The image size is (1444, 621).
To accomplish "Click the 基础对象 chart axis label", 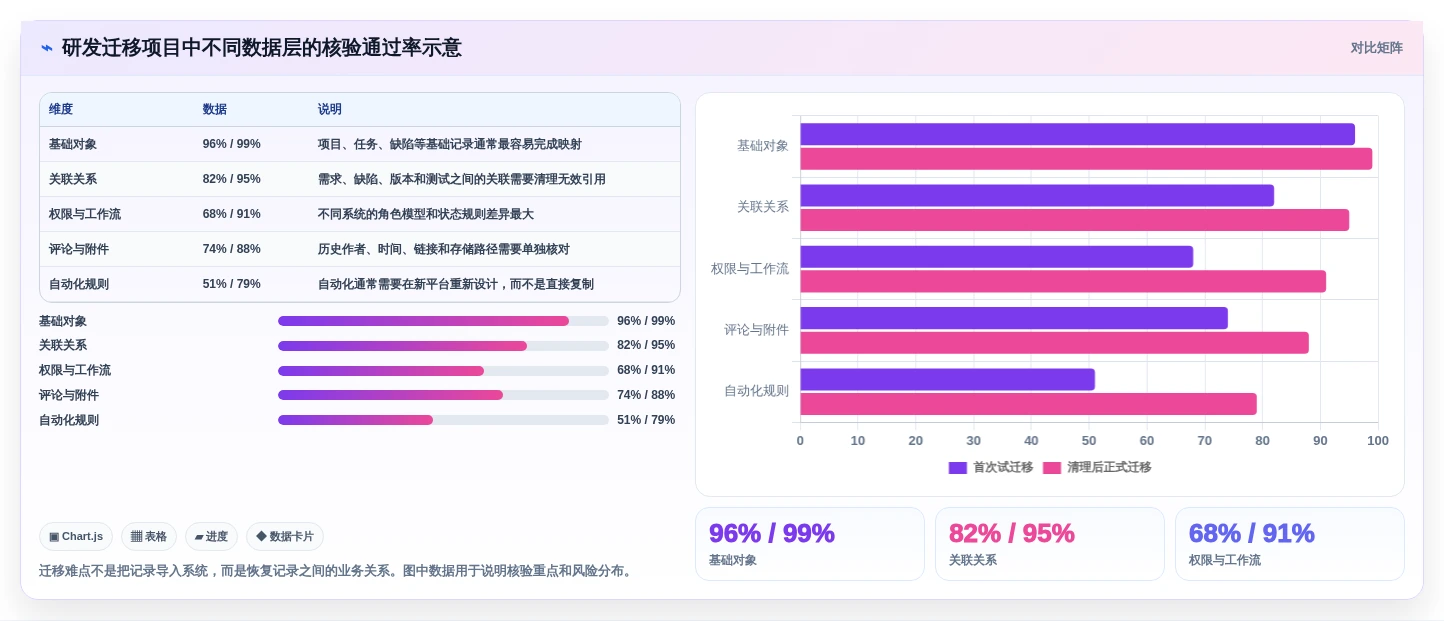I will coord(763,146).
